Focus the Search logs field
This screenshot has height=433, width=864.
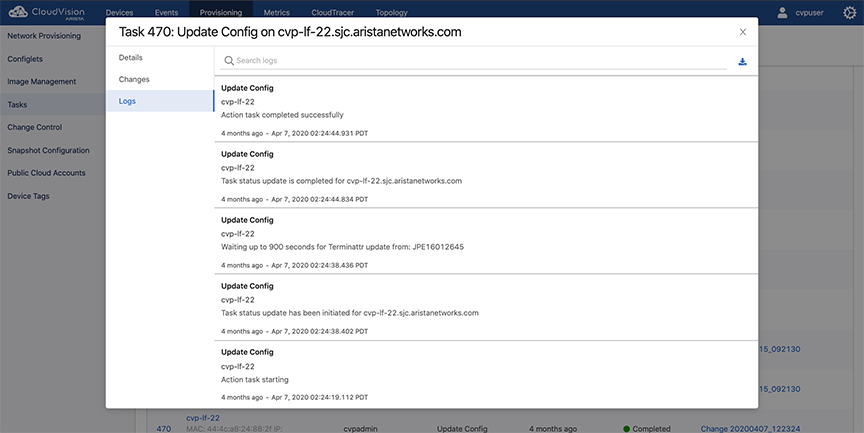tap(473, 61)
